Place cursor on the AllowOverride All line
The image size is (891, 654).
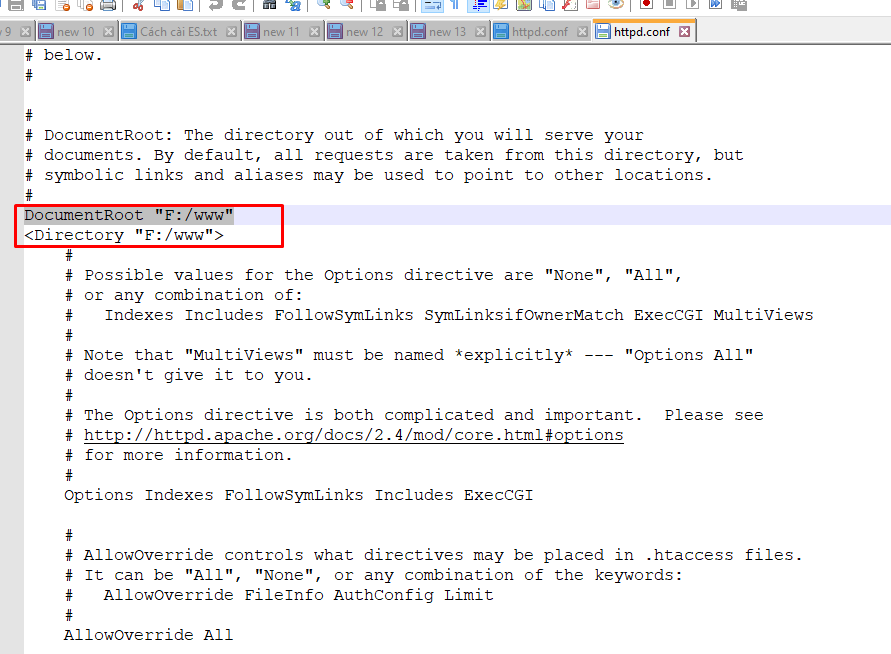tap(148, 635)
